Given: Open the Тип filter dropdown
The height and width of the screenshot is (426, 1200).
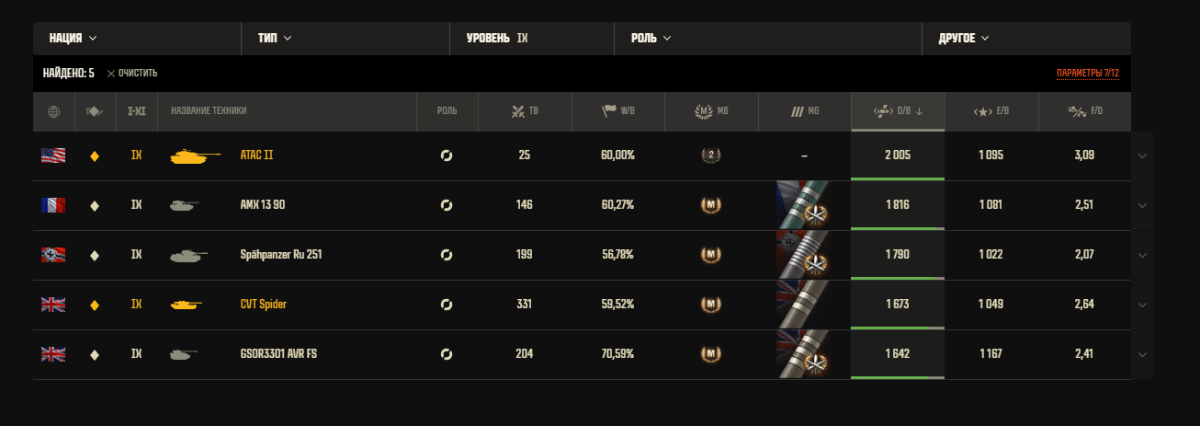Looking at the screenshot, I should pos(274,38).
